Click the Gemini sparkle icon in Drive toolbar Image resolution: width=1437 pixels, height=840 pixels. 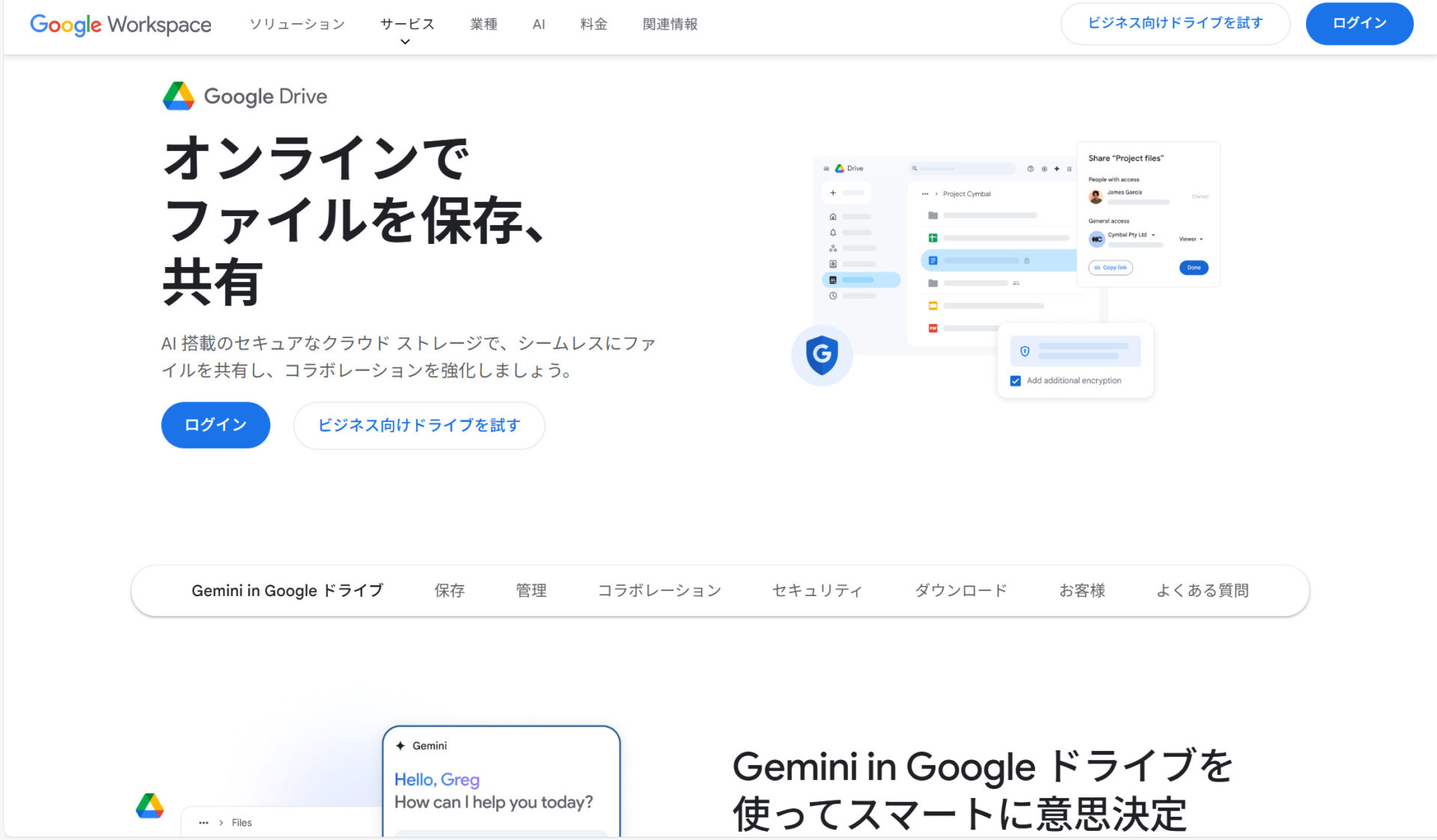coord(1057,169)
